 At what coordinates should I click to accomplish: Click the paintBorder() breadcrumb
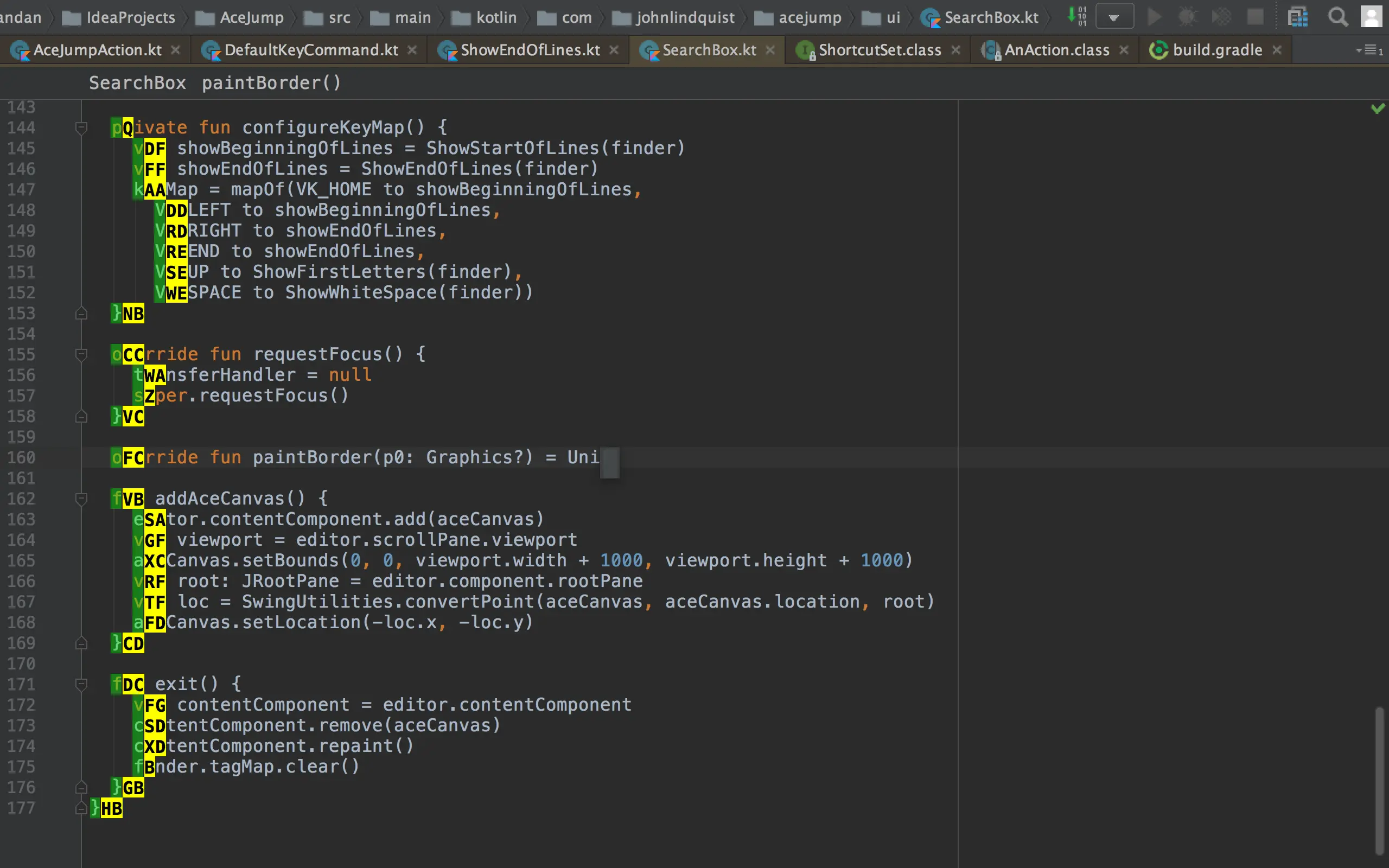click(271, 83)
